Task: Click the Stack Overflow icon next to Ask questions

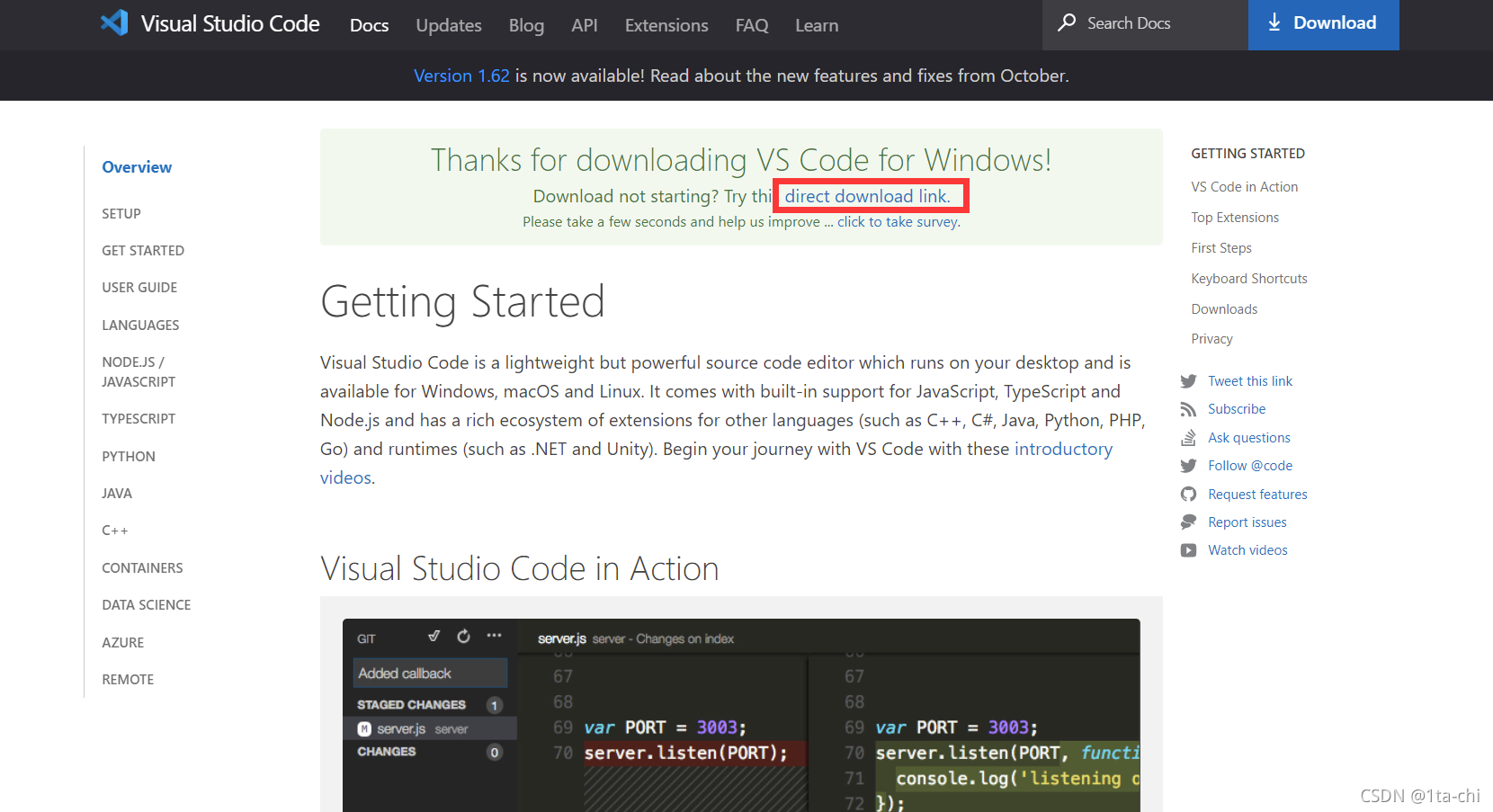Action: click(x=1188, y=438)
